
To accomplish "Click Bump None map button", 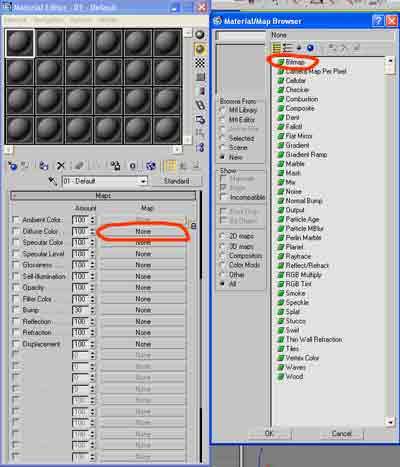I will point(143,310).
